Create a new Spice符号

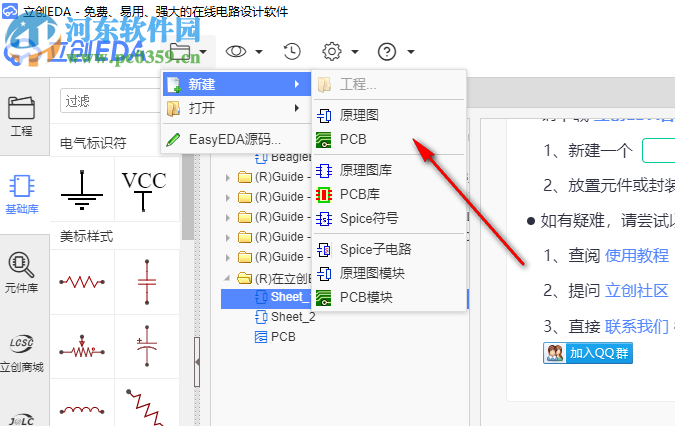390,219
